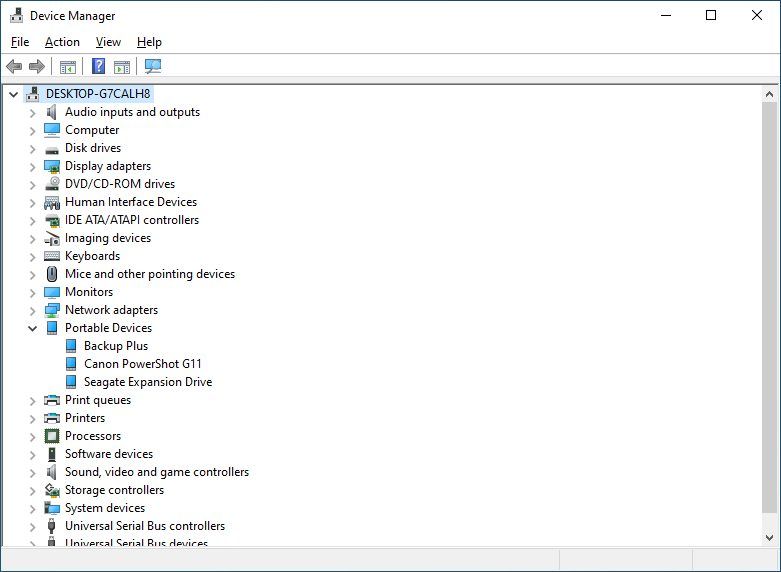781x572 pixels.
Task: Click the device icon beside Backup Plus
Action: (x=71, y=346)
